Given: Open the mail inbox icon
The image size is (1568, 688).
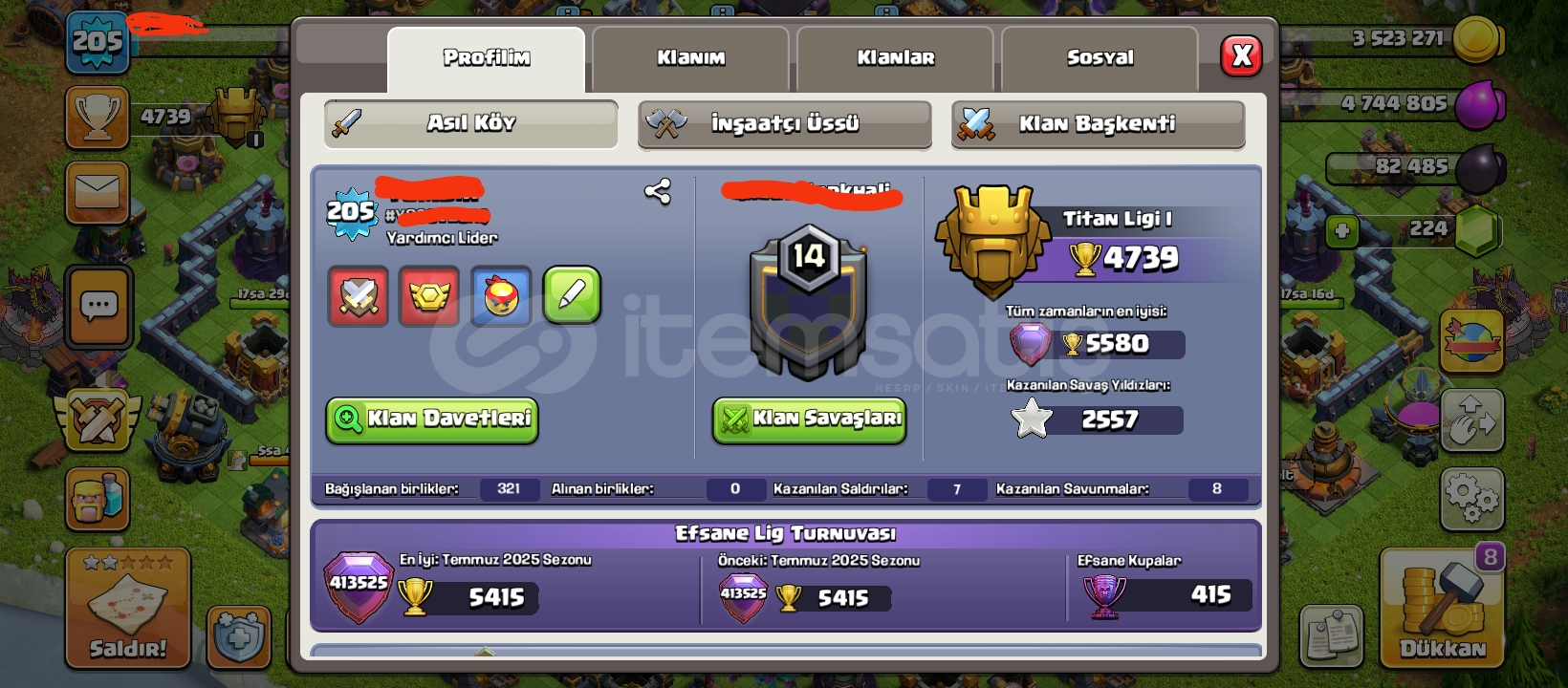Looking at the screenshot, I should tap(98, 192).
